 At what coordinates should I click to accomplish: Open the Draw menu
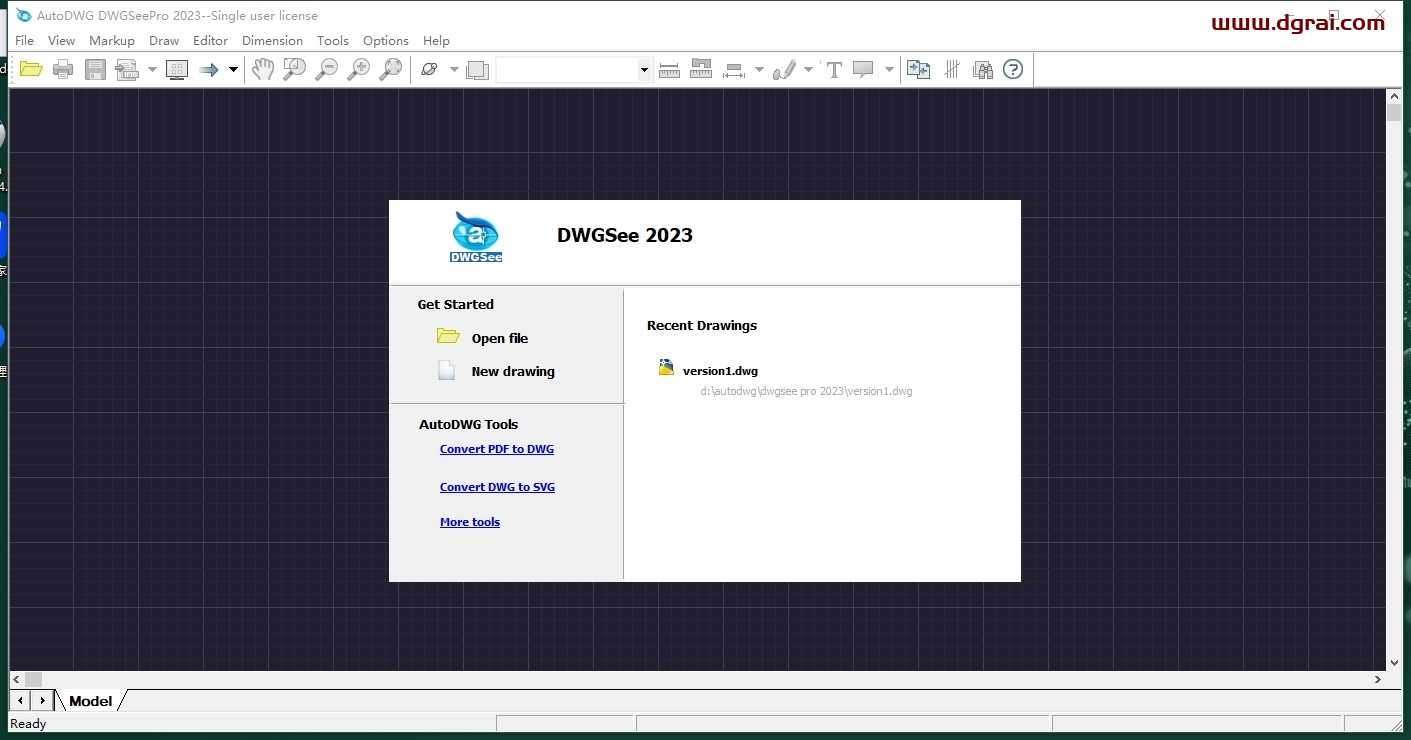click(x=164, y=41)
